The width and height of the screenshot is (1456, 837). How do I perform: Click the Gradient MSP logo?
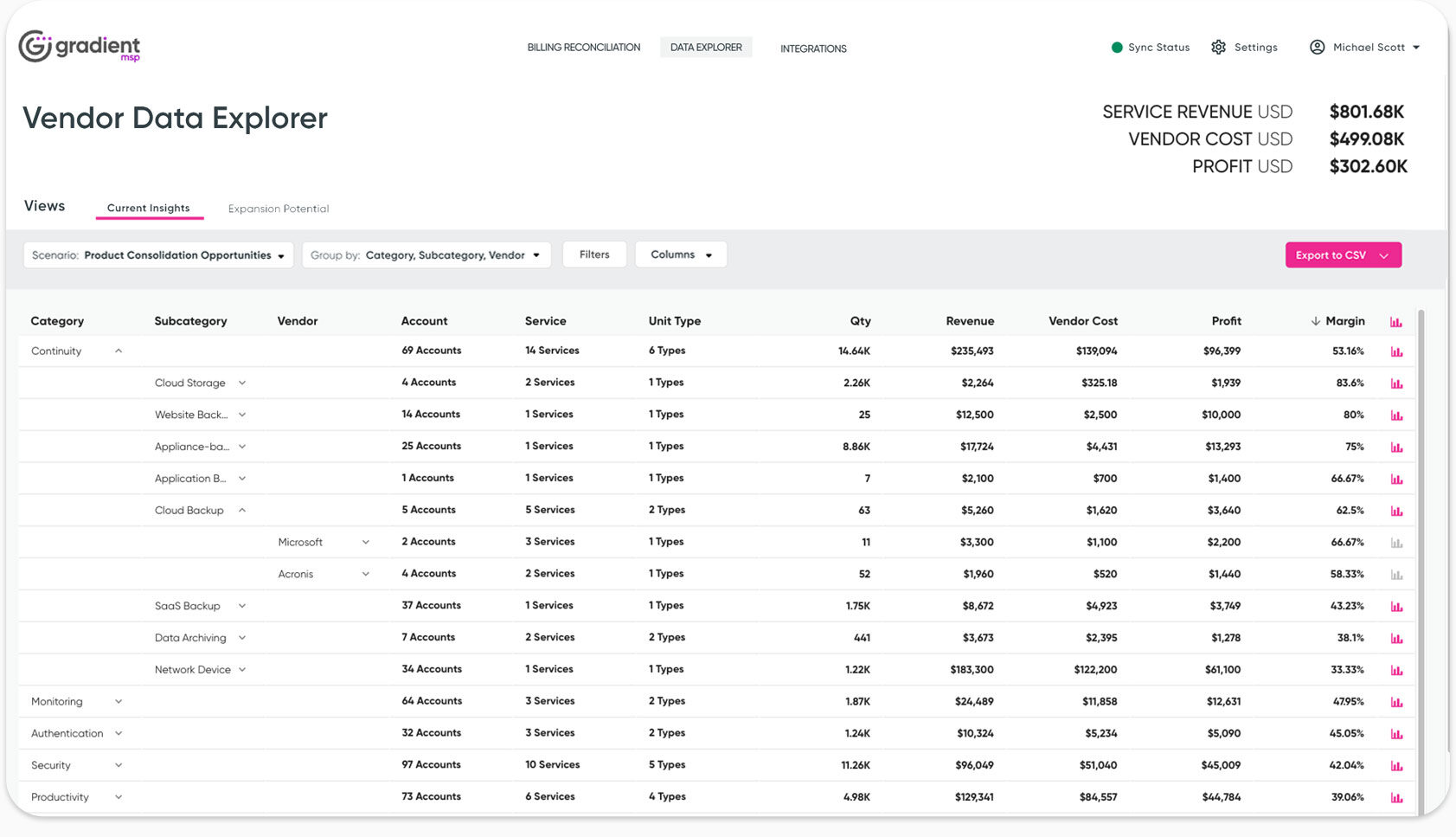click(79, 47)
